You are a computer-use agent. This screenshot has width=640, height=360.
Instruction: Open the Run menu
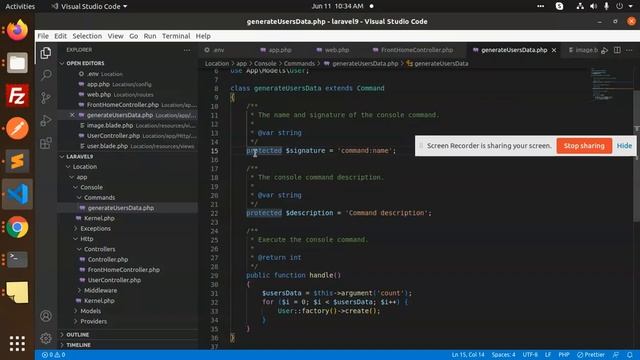(x=150, y=36)
